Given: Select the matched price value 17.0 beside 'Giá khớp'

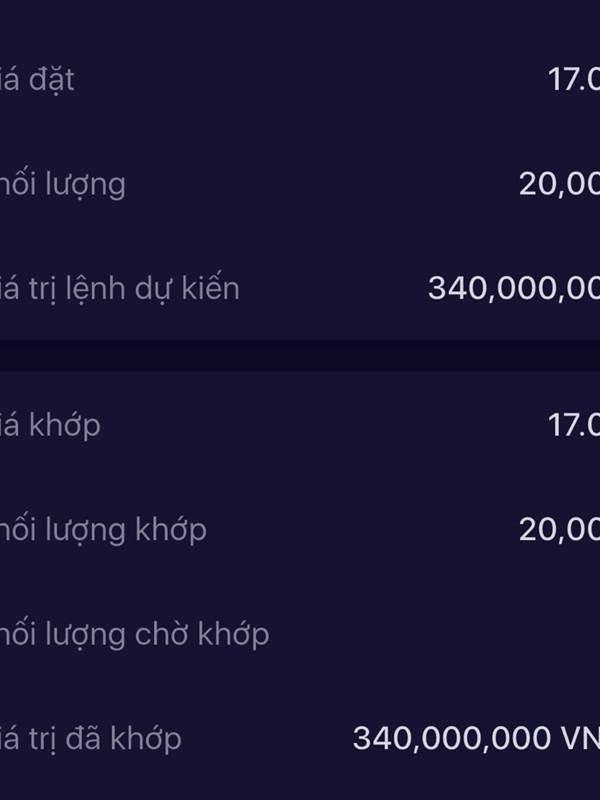Looking at the screenshot, I should point(573,425).
